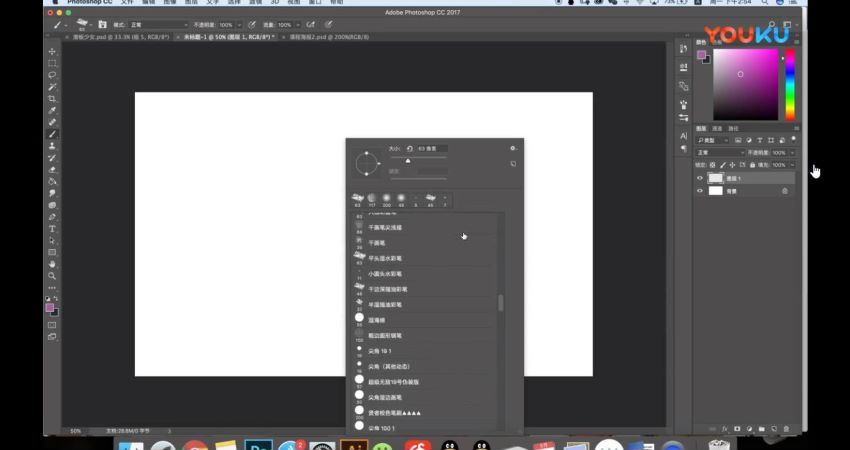Open the brush blend mode 模式 dropdown
Image resolution: width=850 pixels, height=450 pixels.
pyautogui.click(x=158, y=24)
